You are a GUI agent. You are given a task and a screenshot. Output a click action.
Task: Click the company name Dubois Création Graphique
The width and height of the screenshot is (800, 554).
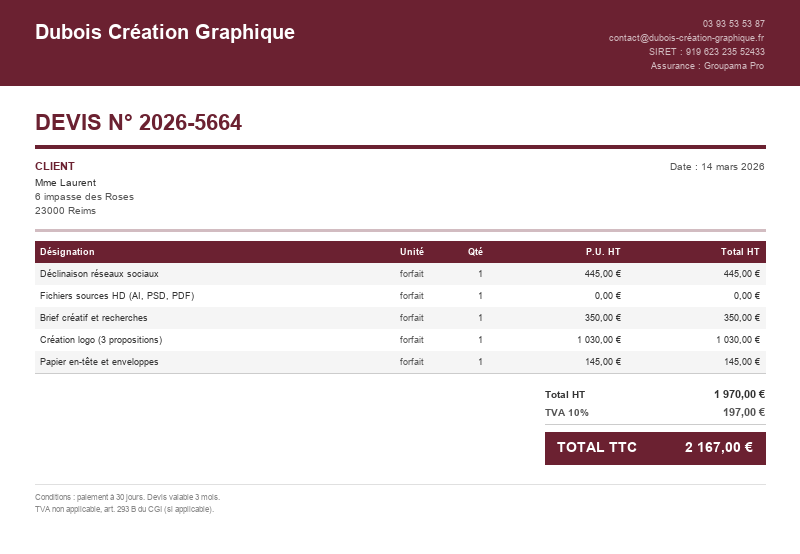point(165,32)
